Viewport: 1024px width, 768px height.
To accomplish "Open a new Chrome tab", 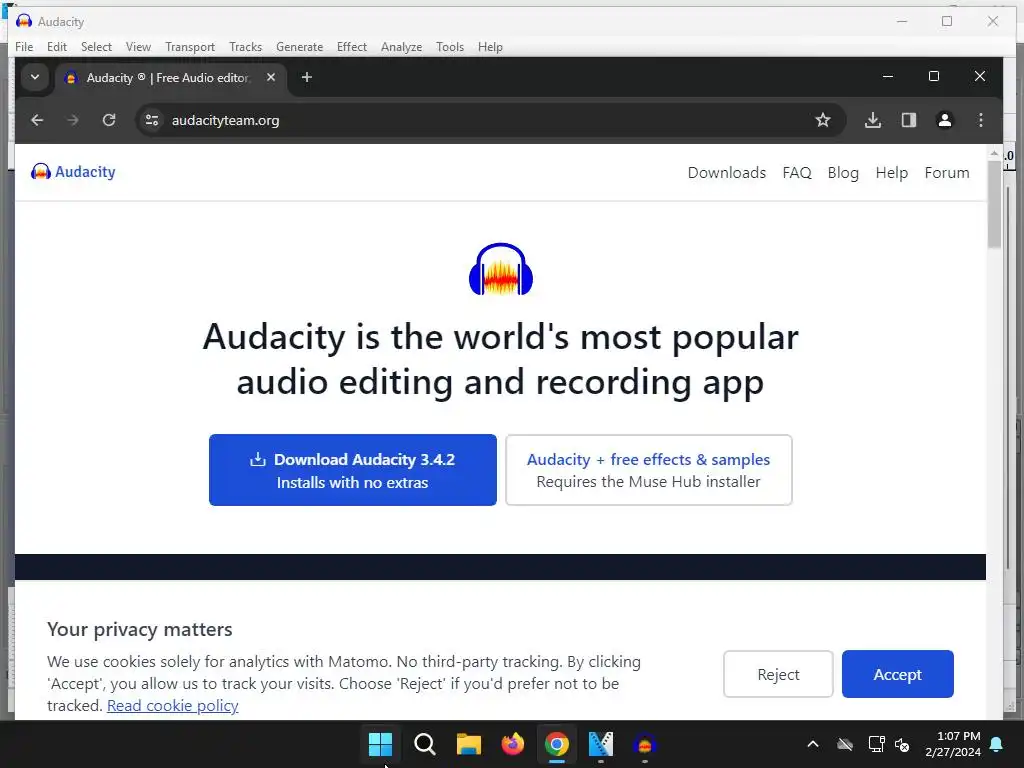I will click(x=306, y=77).
